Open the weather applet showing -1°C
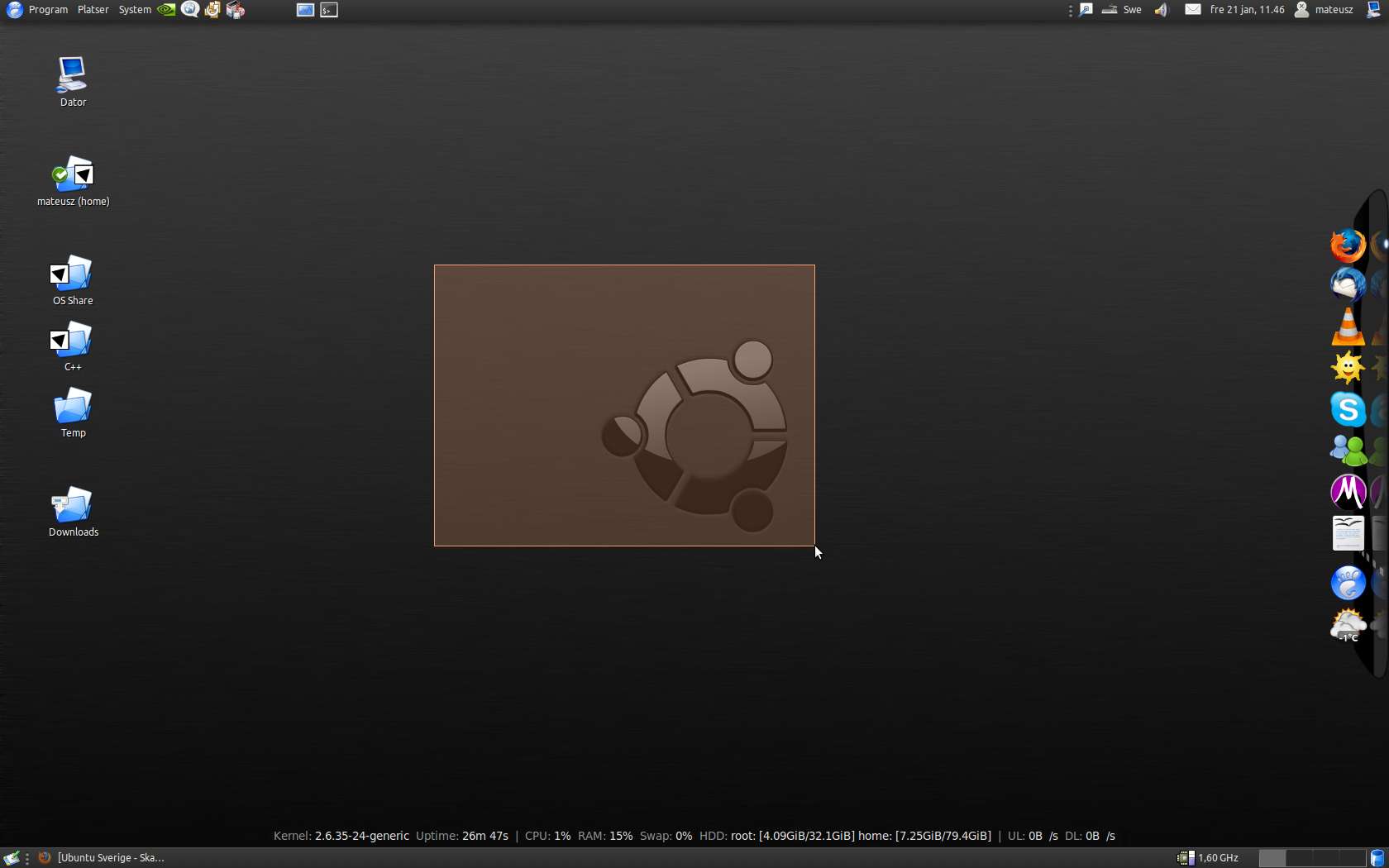Screen dimensions: 1389x868 click(x=1348, y=625)
